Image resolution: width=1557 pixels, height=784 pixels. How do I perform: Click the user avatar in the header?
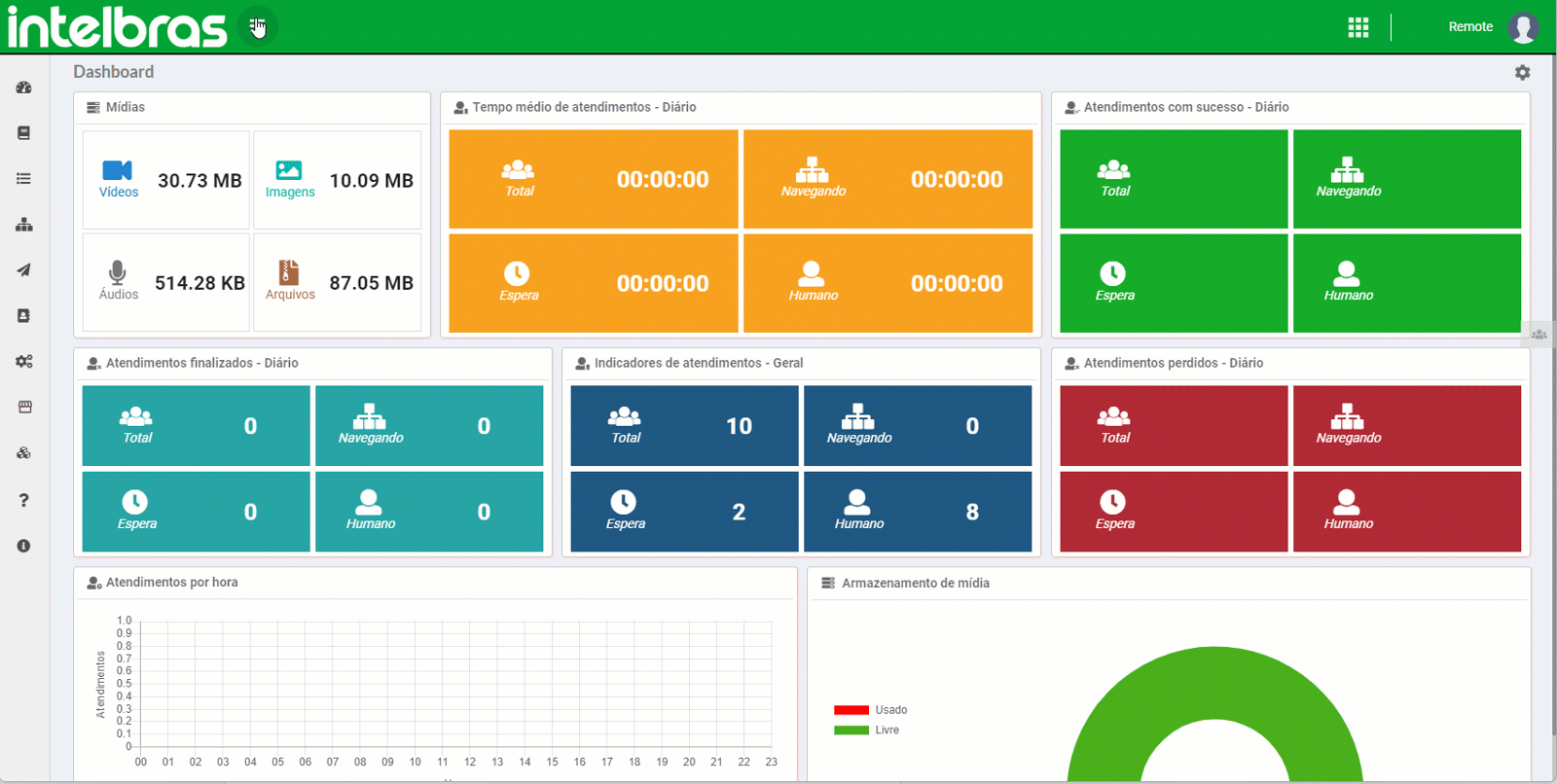[x=1523, y=27]
